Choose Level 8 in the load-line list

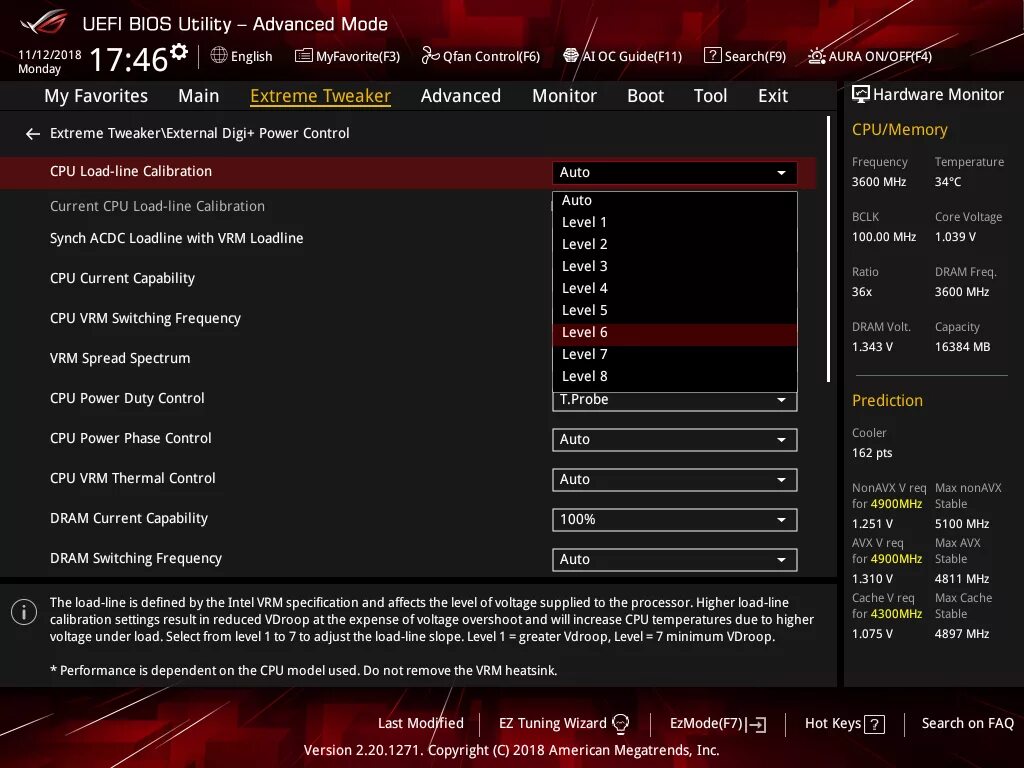pyautogui.click(x=675, y=376)
